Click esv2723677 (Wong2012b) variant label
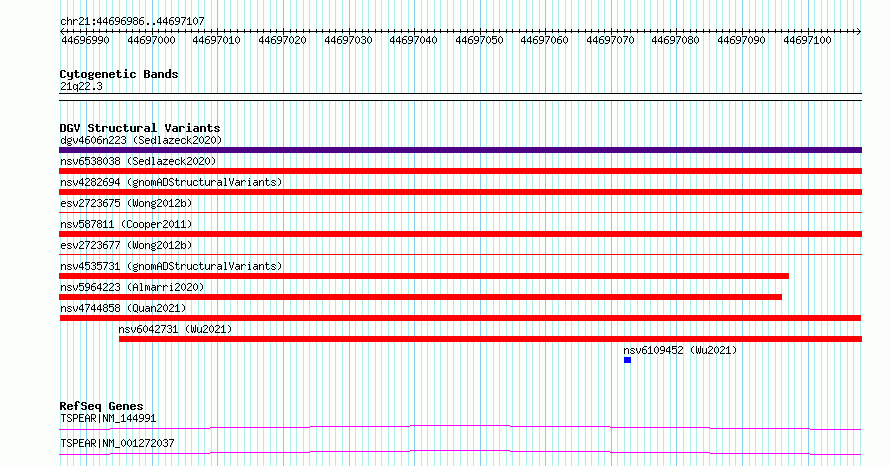Viewport: 890px width, 466px height. click(126, 245)
